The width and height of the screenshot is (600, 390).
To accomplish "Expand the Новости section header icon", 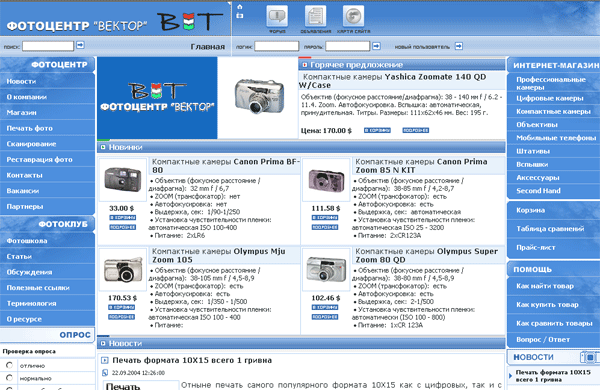I will tap(103, 343).
